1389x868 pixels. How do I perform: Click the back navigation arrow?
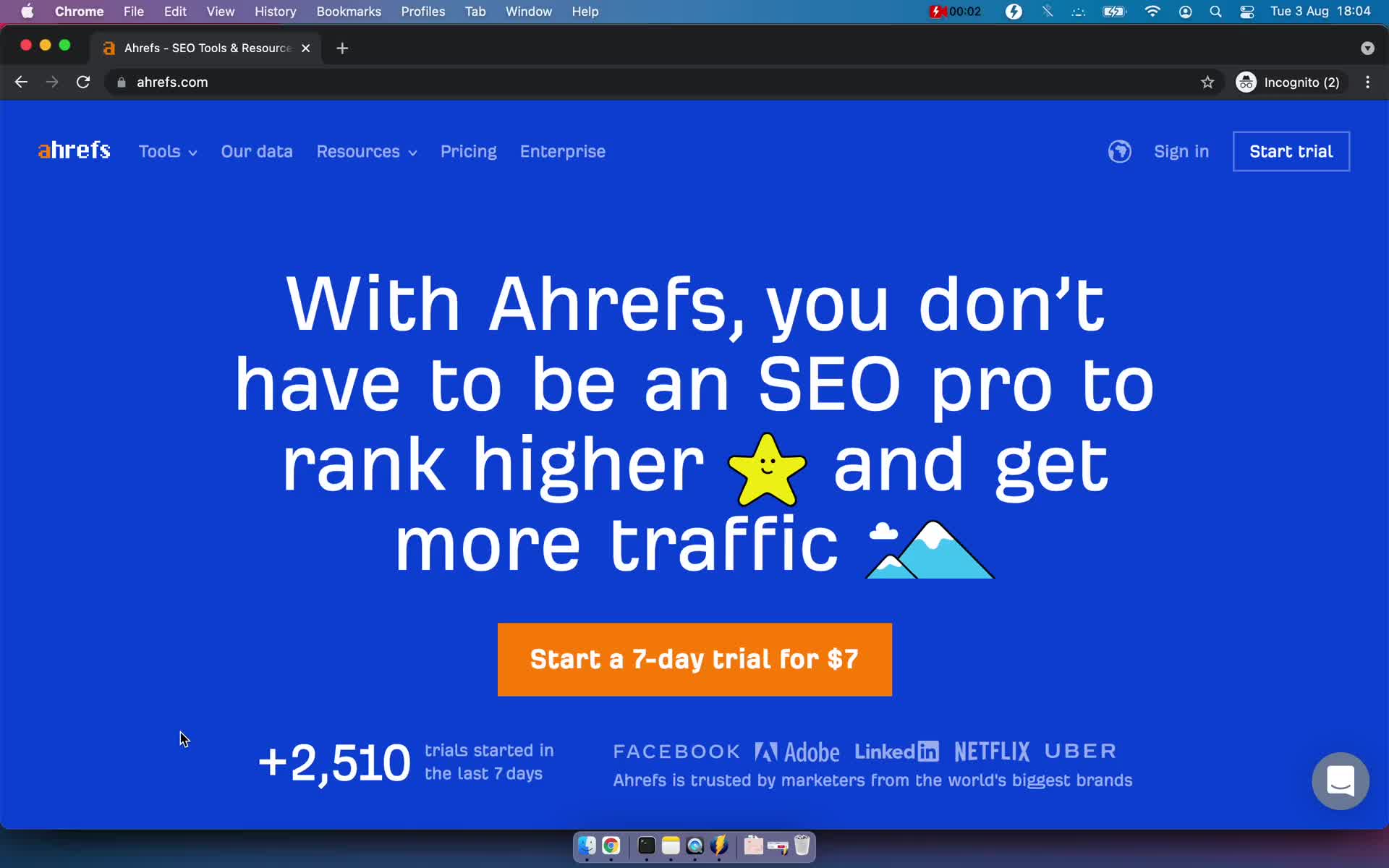coord(21,82)
